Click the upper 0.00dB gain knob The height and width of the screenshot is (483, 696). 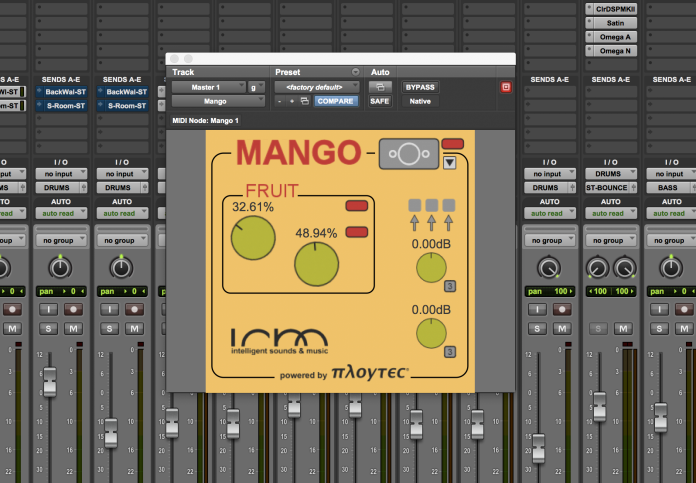coord(431,268)
